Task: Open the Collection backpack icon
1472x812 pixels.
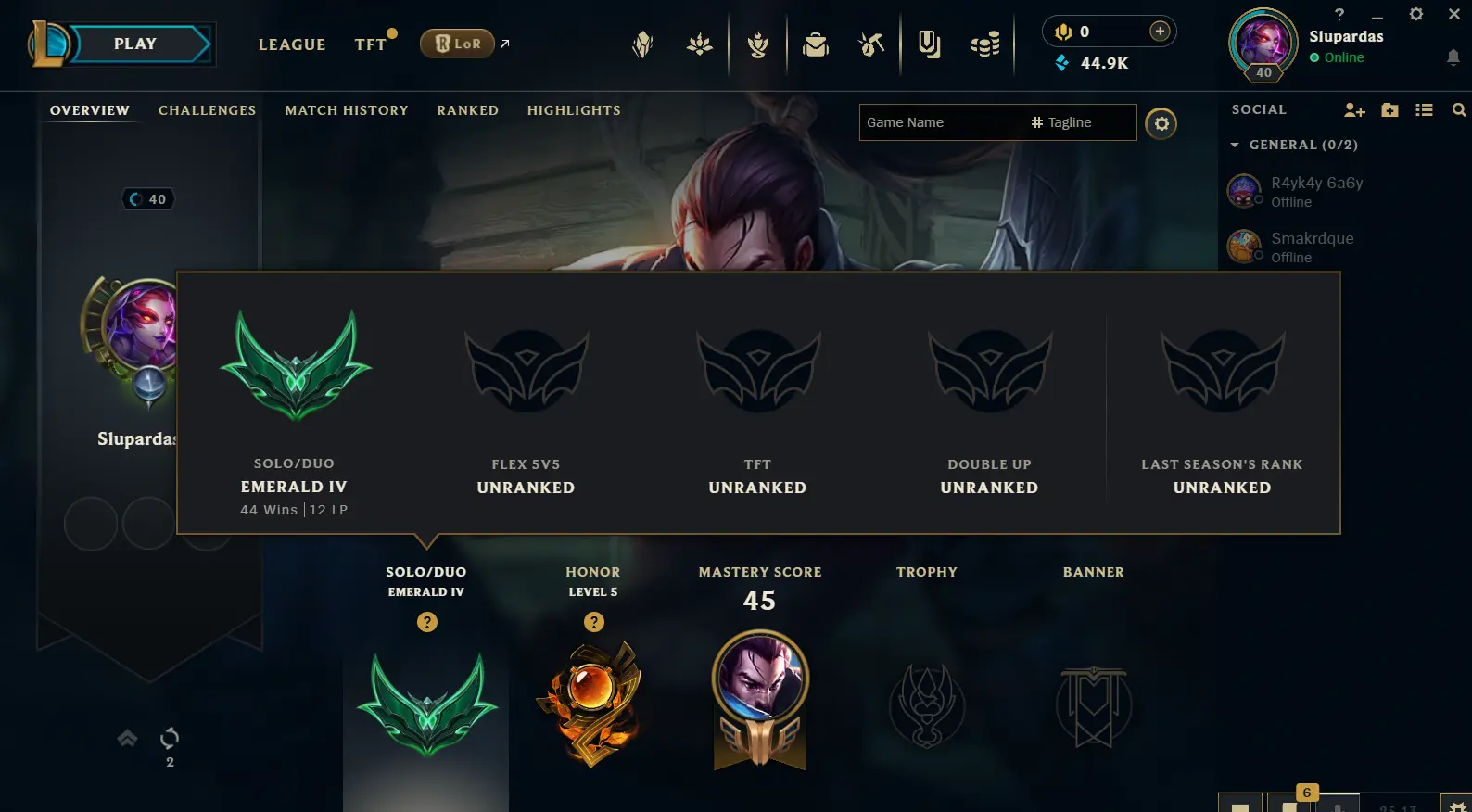Action: 816,44
